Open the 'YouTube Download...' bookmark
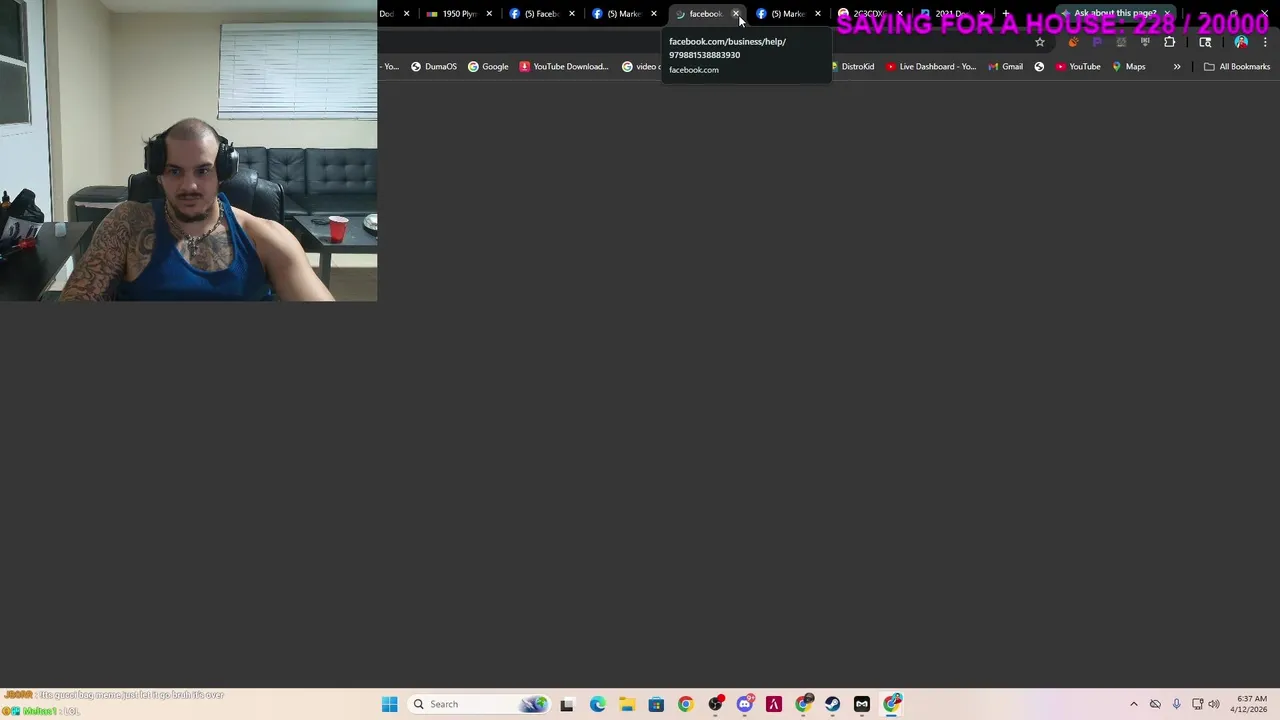Screen dimensions: 1280x720 [564, 67]
